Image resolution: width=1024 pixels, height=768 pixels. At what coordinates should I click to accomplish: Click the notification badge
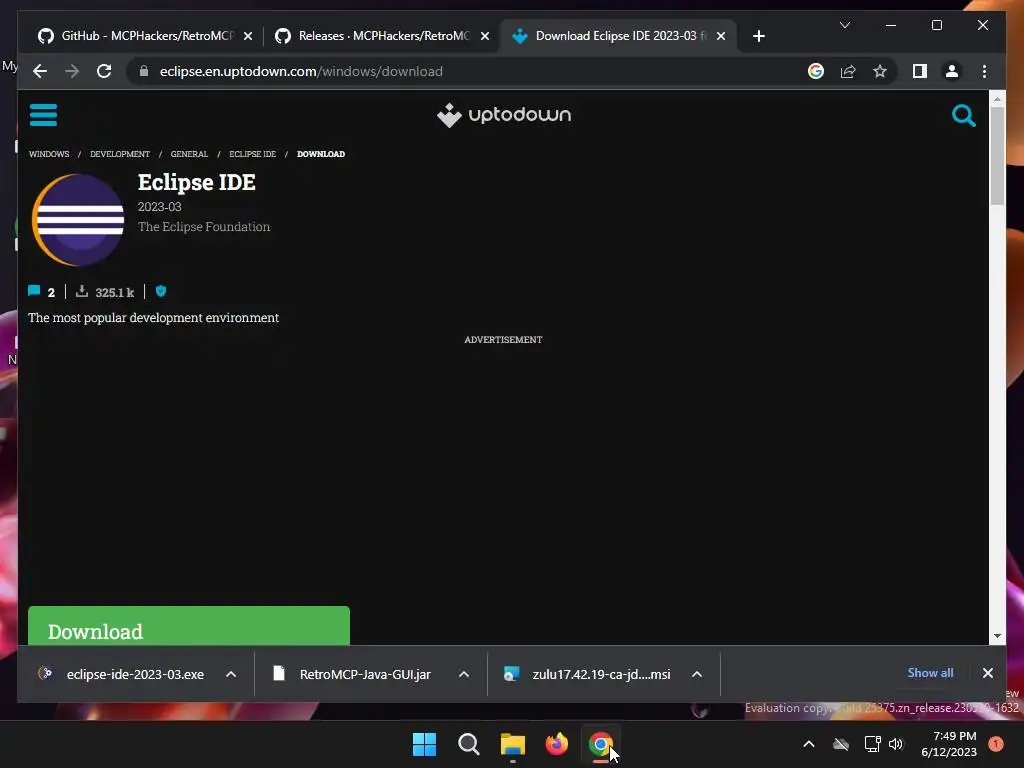point(996,744)
